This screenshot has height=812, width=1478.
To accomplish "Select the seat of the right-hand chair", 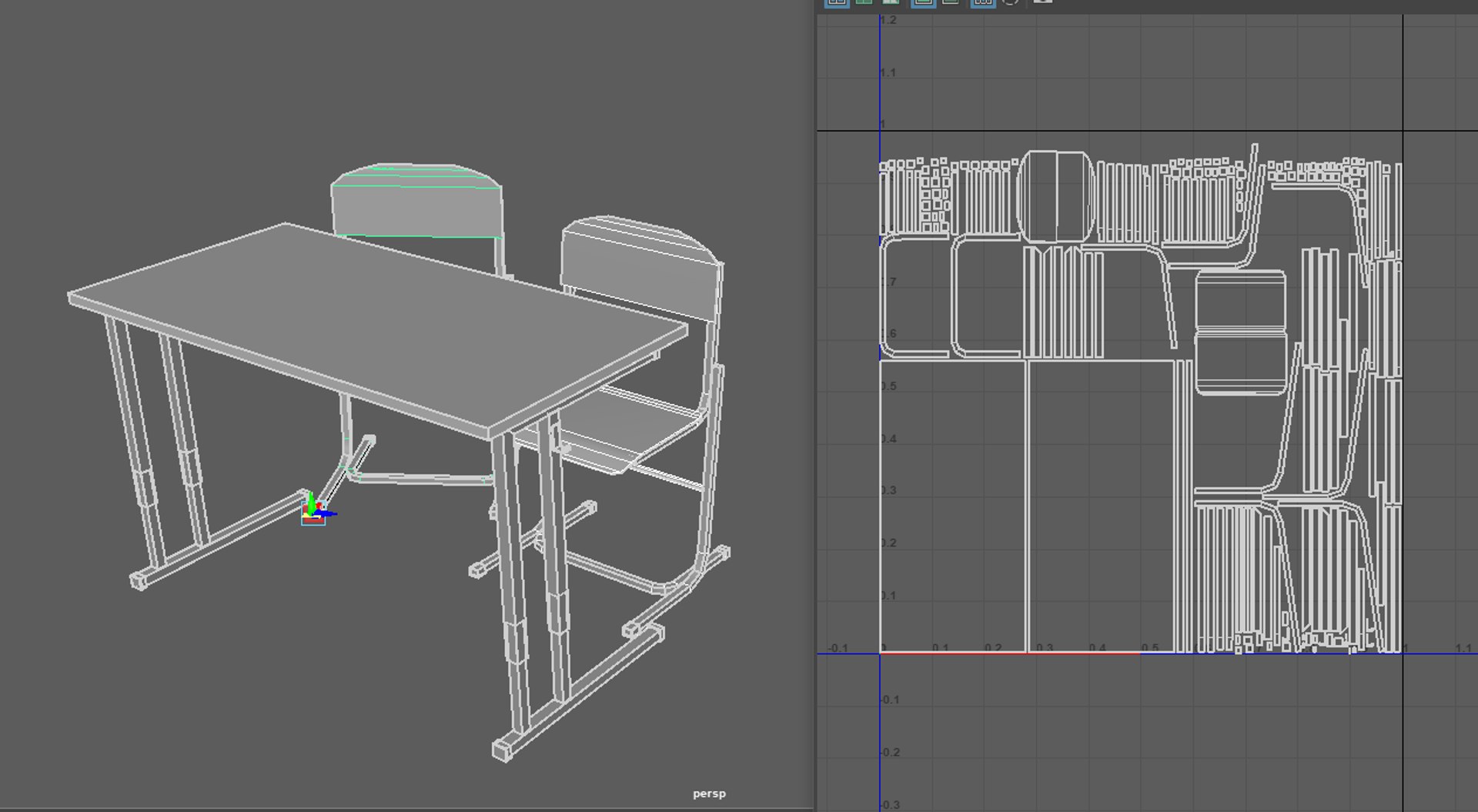I will pos(616,431).
